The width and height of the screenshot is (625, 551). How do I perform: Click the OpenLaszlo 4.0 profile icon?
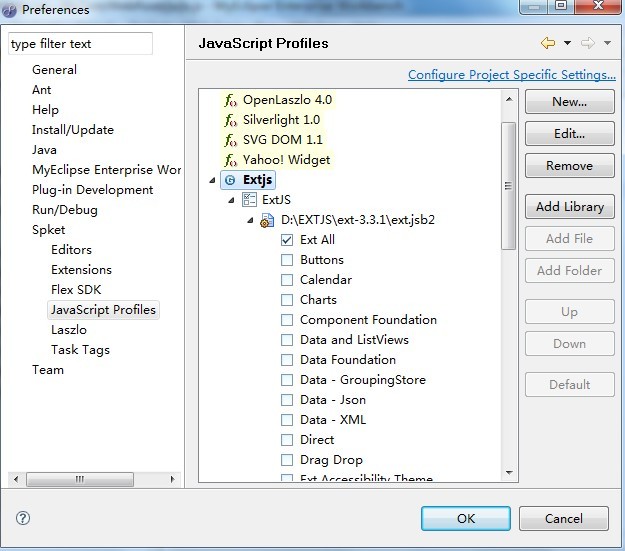coord(230,100)
